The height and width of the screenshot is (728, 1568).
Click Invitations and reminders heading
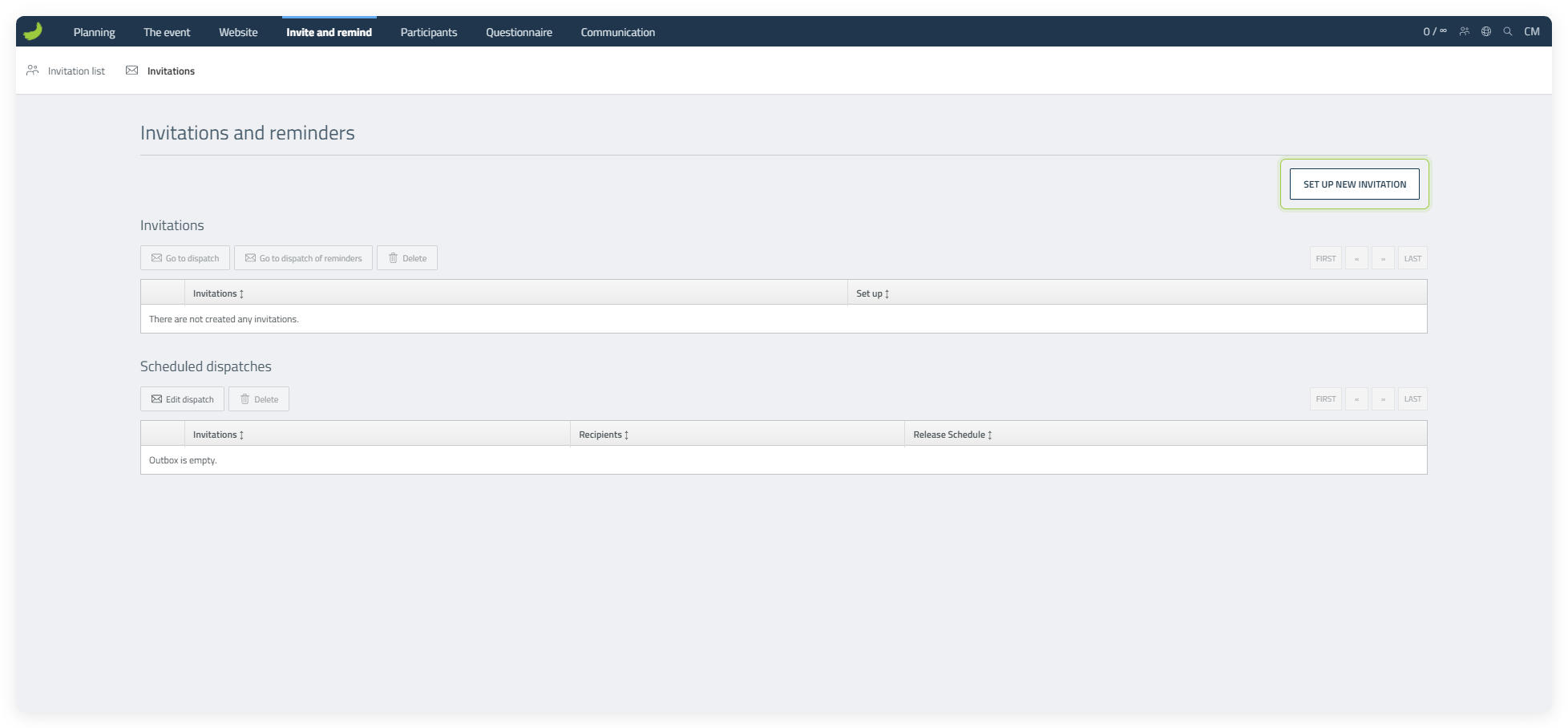248,133
